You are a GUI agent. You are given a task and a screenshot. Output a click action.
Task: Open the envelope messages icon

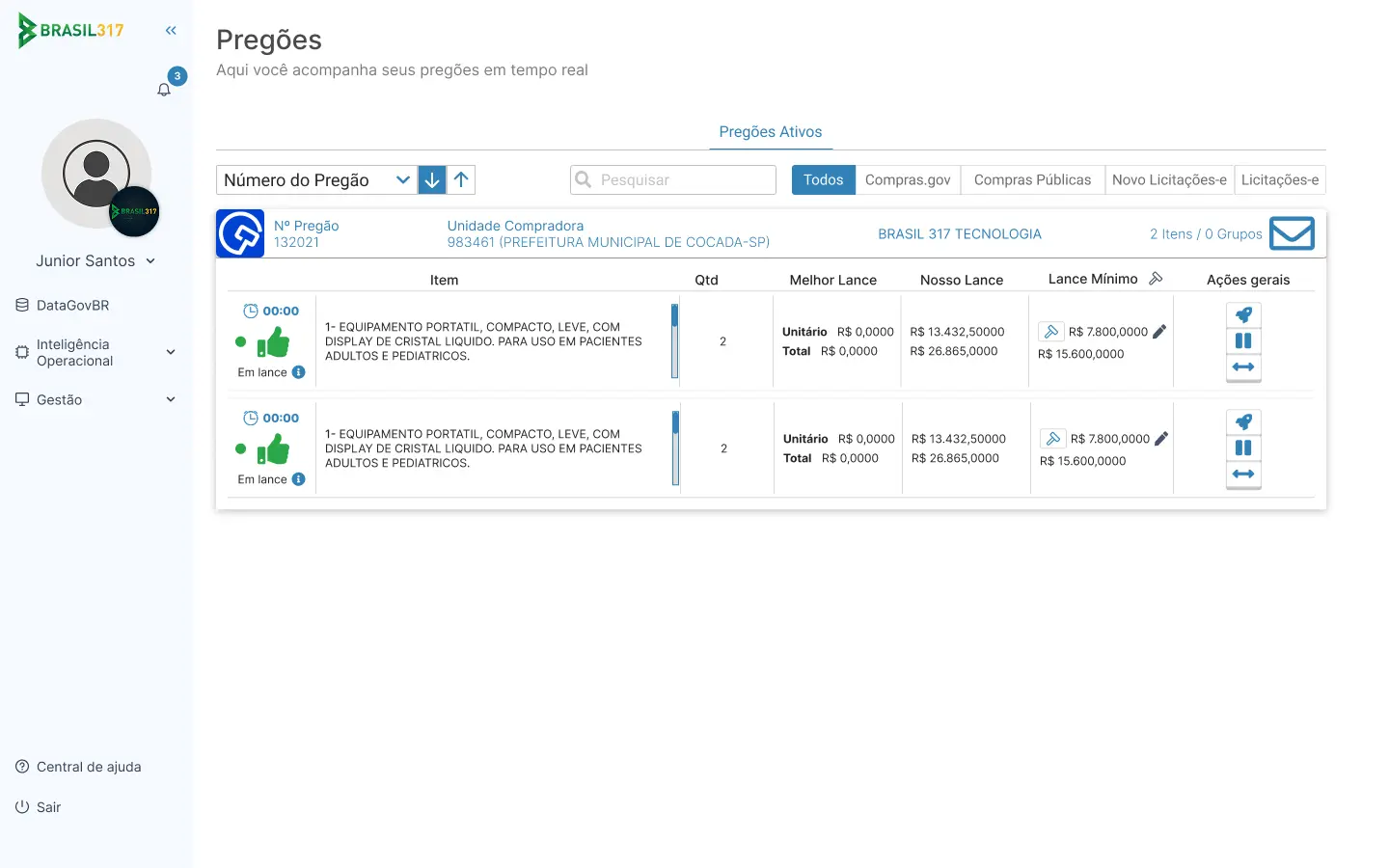click(1292, 233)
